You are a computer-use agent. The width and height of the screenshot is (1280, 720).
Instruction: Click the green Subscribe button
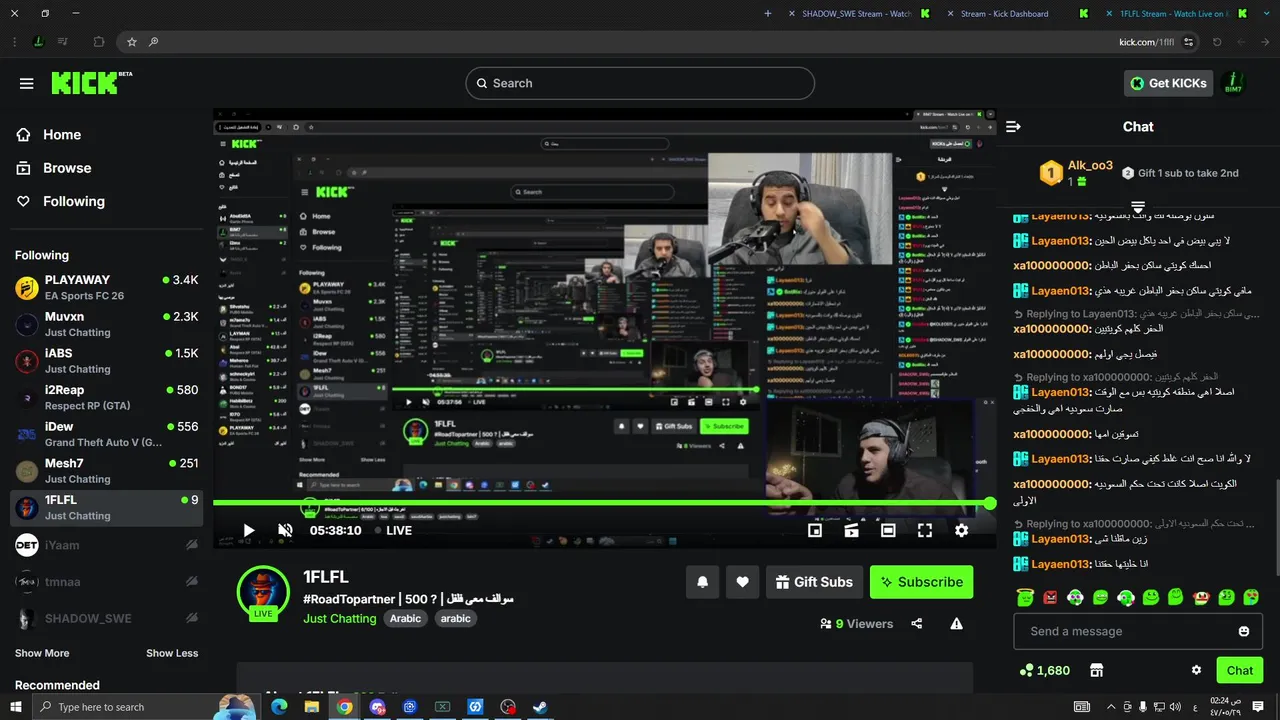point(921,582)
